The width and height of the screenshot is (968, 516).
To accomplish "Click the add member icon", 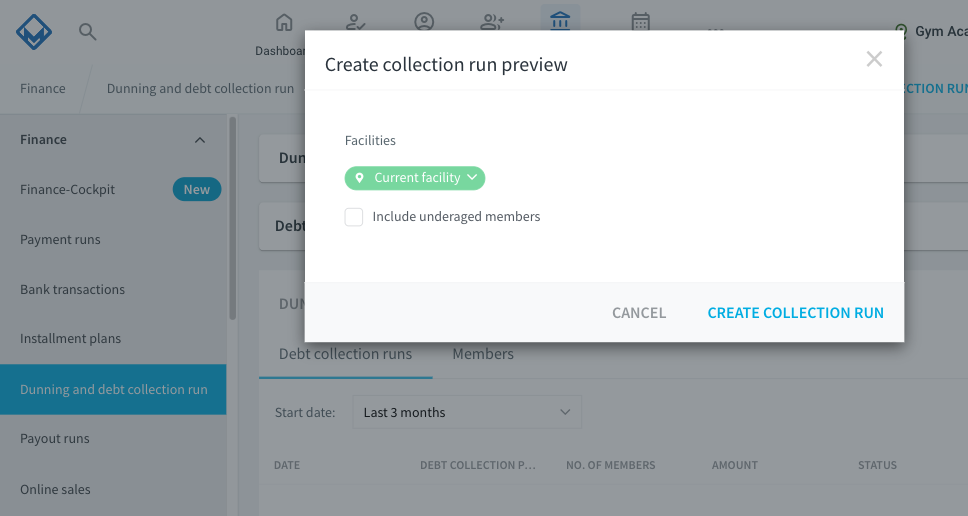I will click(492, 22).
